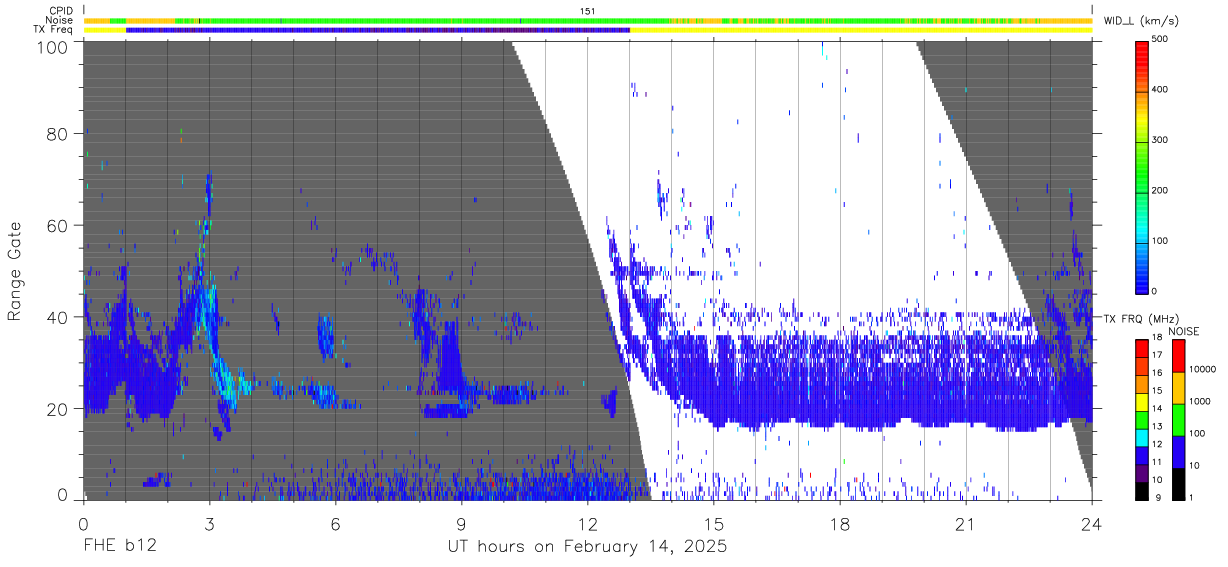Click the 500 label on WID colorbar

tap(1160, 40)
